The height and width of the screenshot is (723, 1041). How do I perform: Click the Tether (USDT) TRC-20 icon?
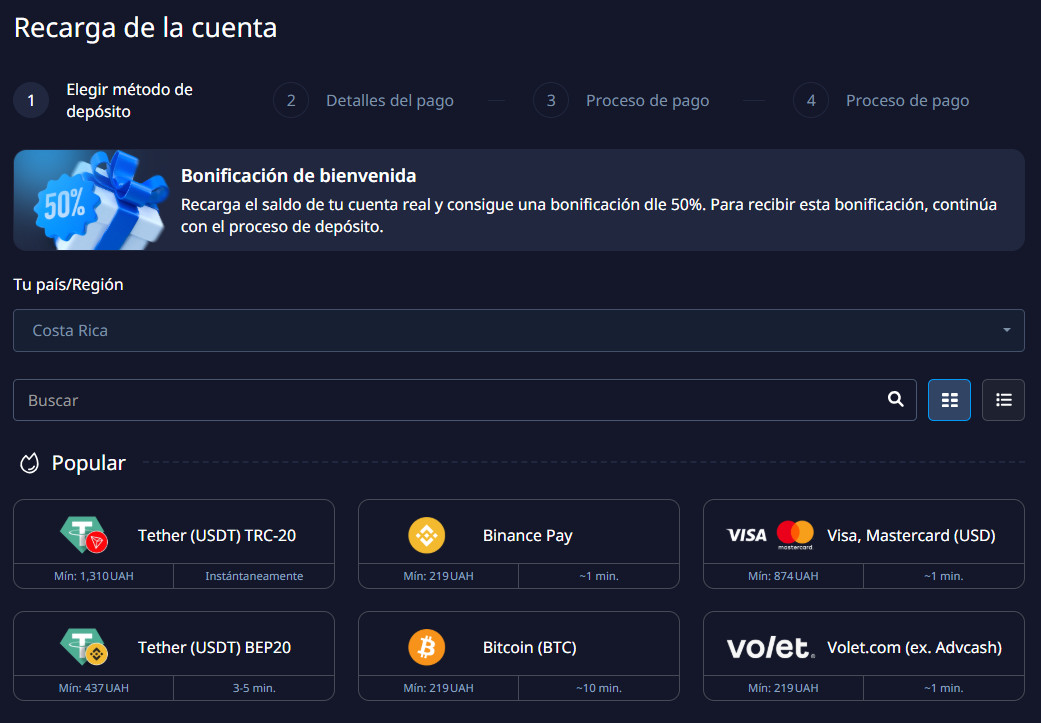tap(84, 535)
